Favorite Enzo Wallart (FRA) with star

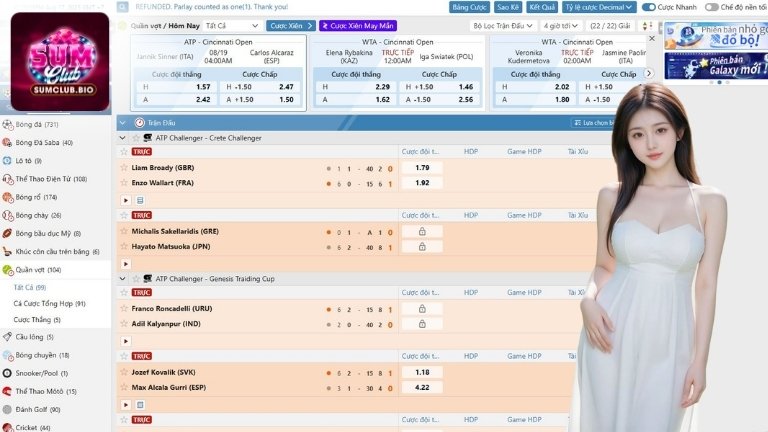pyautogui.click(x=124, y=183)
